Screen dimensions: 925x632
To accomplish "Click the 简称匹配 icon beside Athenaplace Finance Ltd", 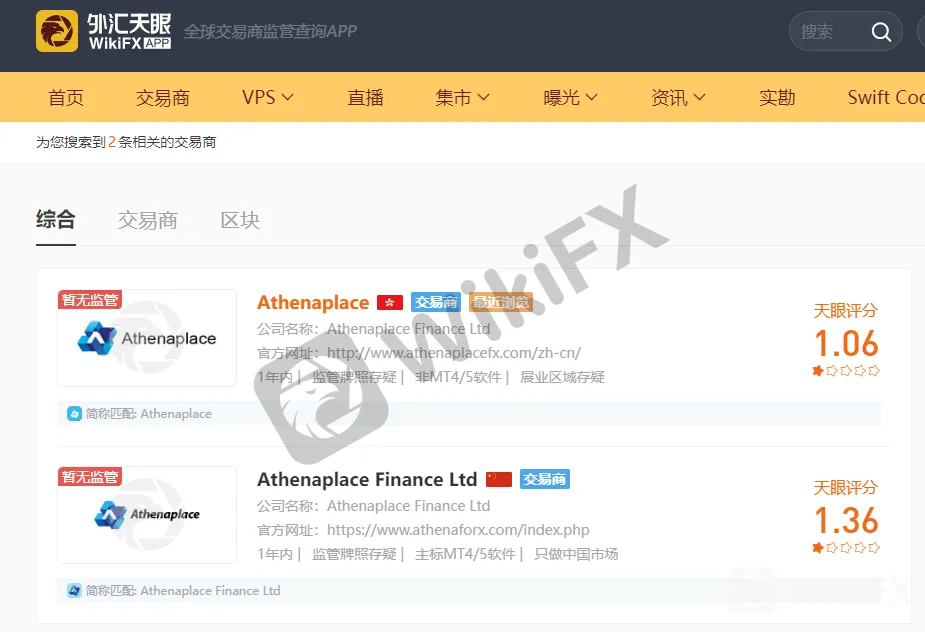I will [74, 590].
